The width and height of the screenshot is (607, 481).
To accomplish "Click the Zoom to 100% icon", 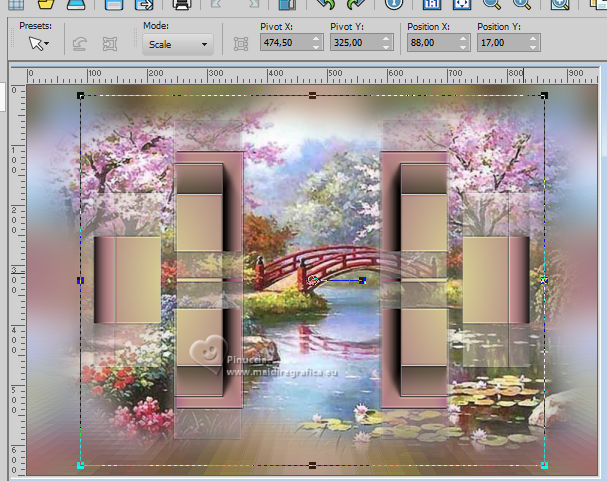I will pyautogui.click(x=432, y=4).
